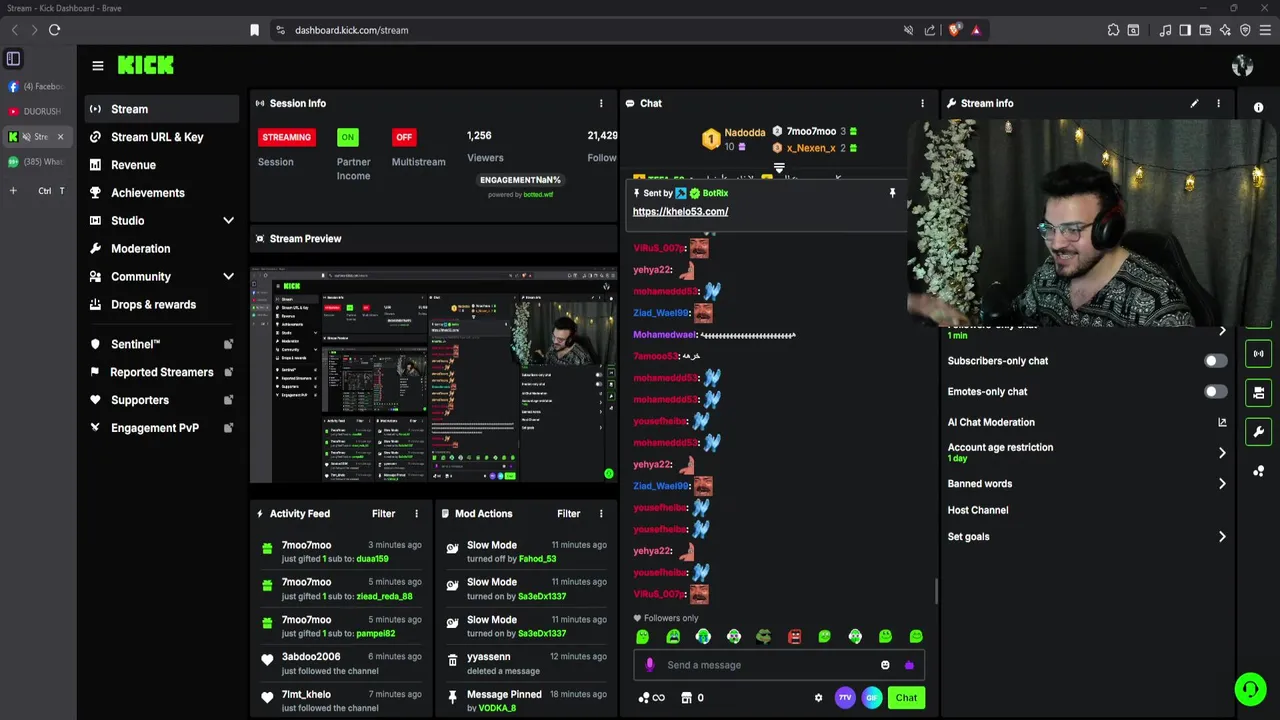Screen dimensions: 1280x720
Task: Open Brave extensions puzzle icon
Action: tap(1113, 30)
